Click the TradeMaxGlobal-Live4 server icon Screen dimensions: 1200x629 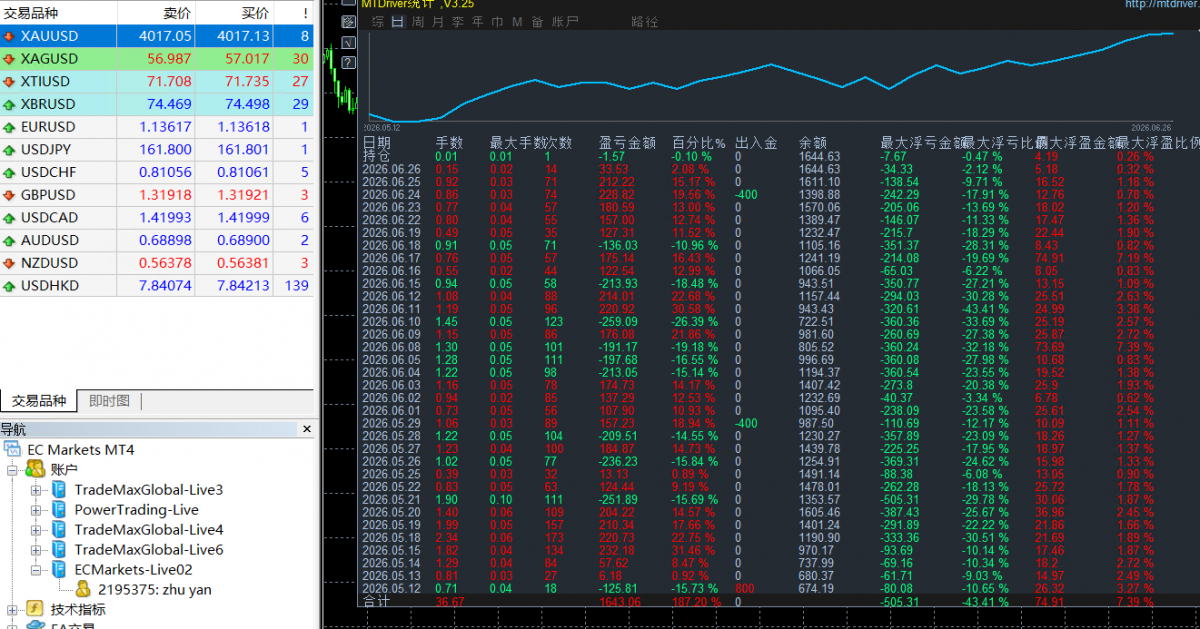click(x=59, y=529)
